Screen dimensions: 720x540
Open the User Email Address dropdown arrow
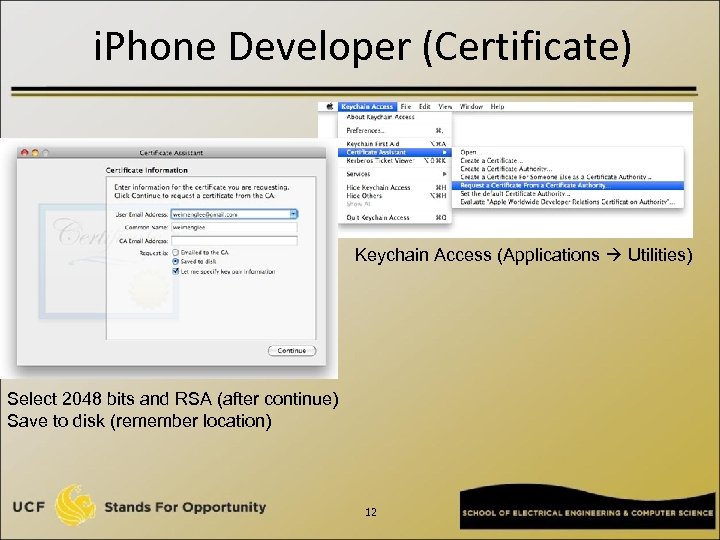tap(293, 214)
